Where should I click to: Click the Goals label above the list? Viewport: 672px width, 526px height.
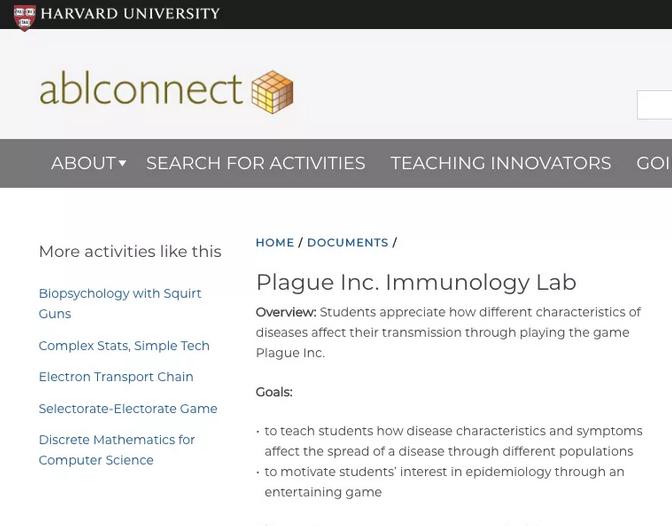(x=274, y=392)
